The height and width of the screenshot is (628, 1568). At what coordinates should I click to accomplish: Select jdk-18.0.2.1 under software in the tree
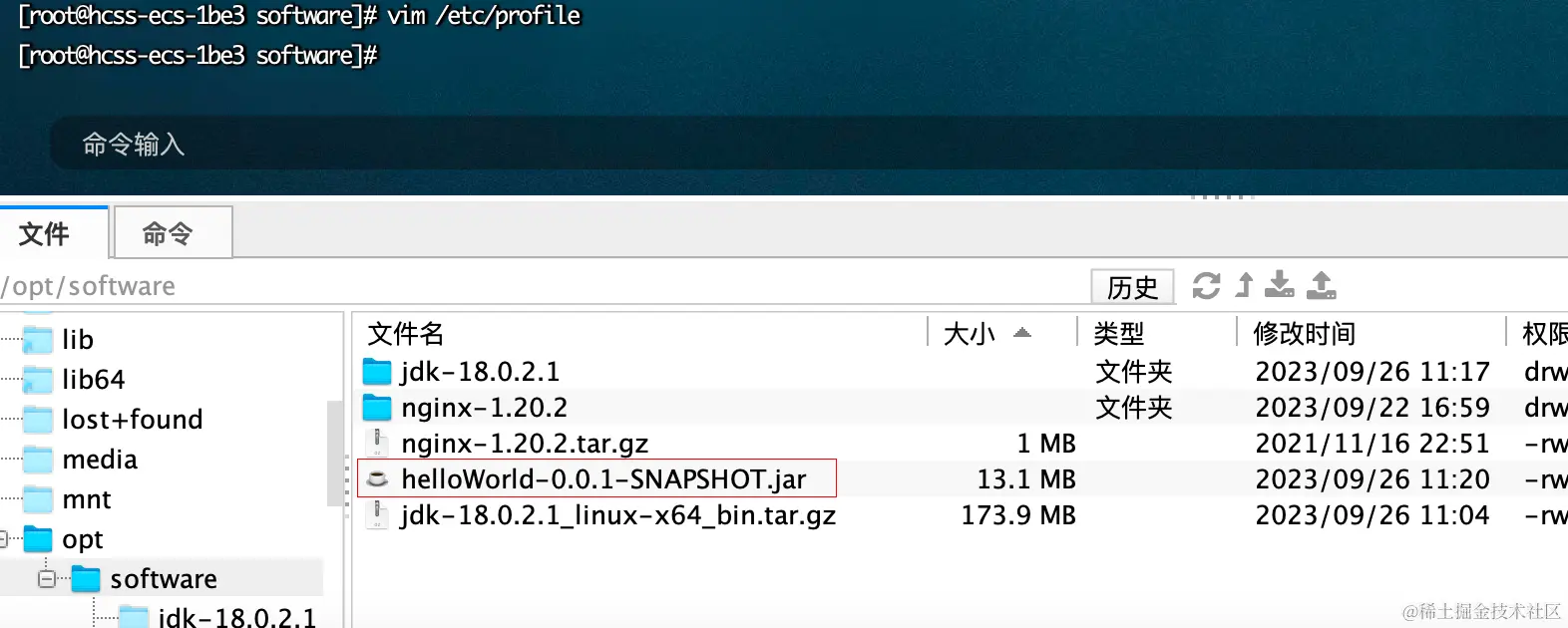point(236,618)
